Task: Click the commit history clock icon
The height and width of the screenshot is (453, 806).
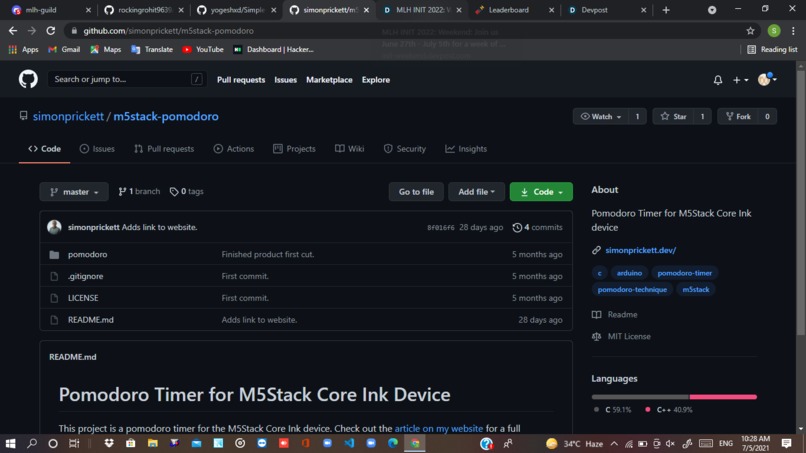Action: (x=517, y=227)
